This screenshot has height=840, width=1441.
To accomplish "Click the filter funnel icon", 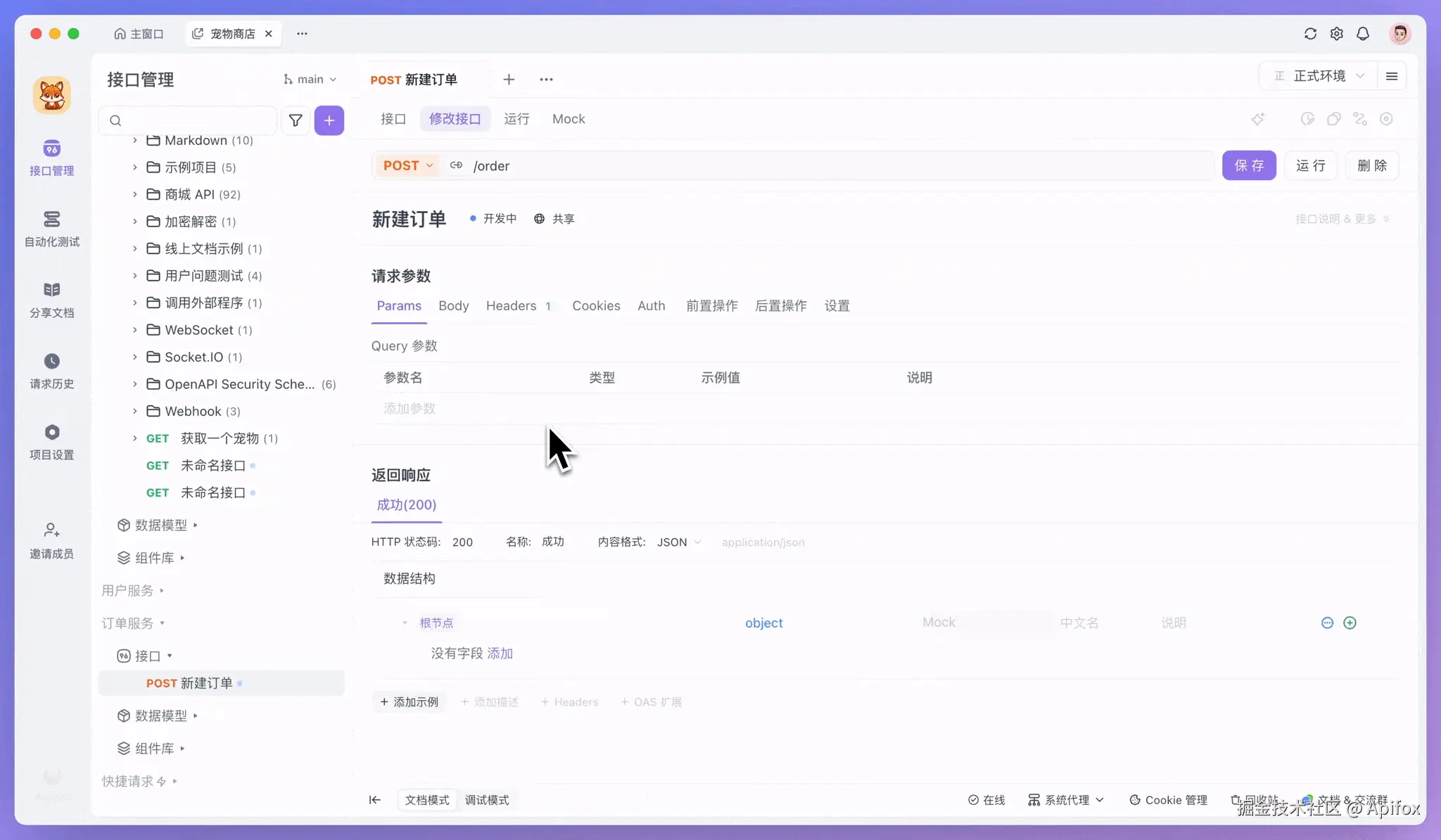I will pyautogui.click(x=296, y=120).
